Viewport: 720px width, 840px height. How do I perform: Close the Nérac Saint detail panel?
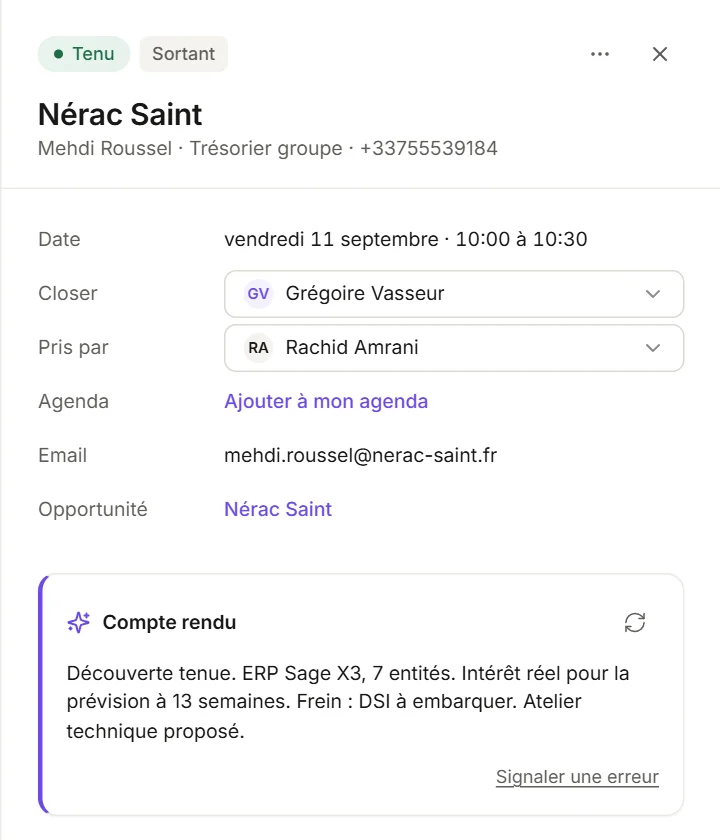(659, 54)
